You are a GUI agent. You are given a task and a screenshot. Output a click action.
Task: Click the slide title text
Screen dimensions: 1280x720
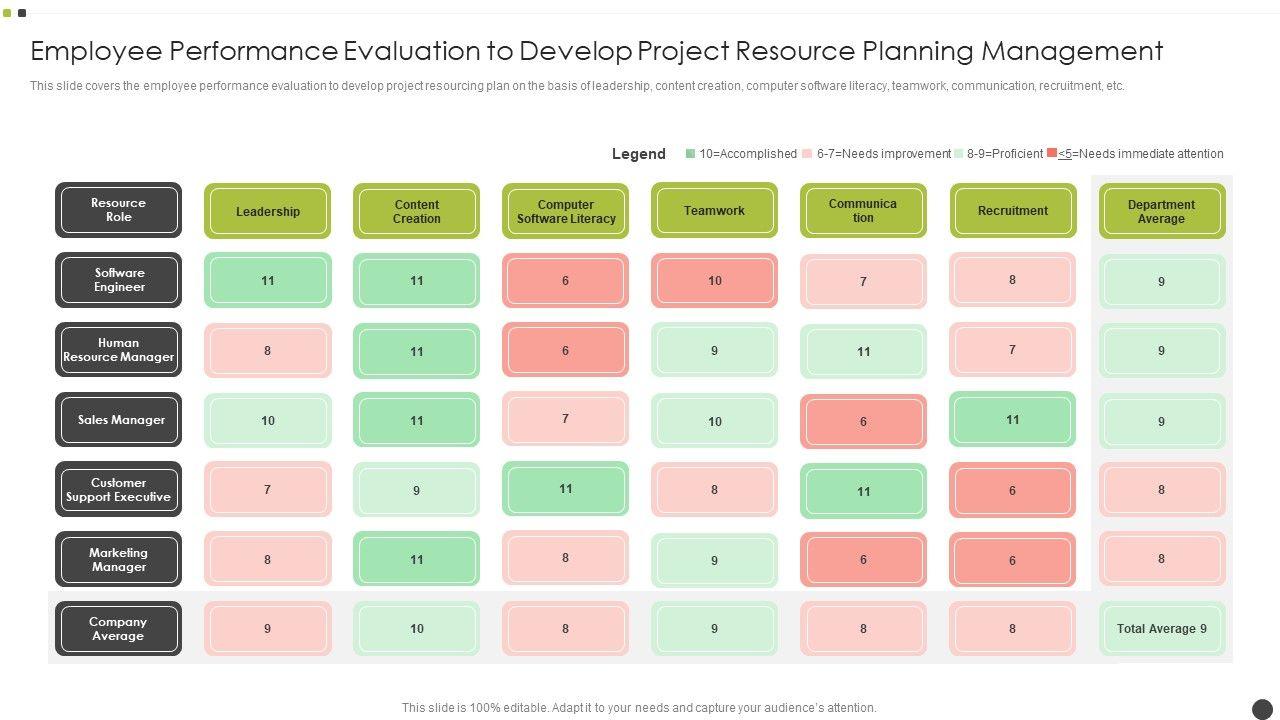click(596, 51)
